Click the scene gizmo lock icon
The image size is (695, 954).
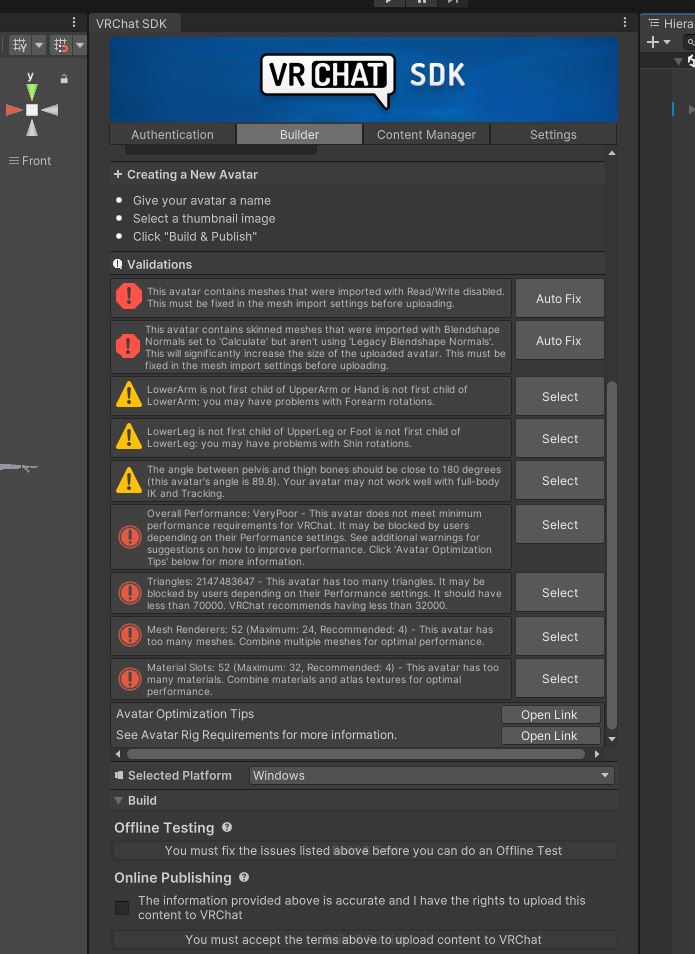point(64,79)
